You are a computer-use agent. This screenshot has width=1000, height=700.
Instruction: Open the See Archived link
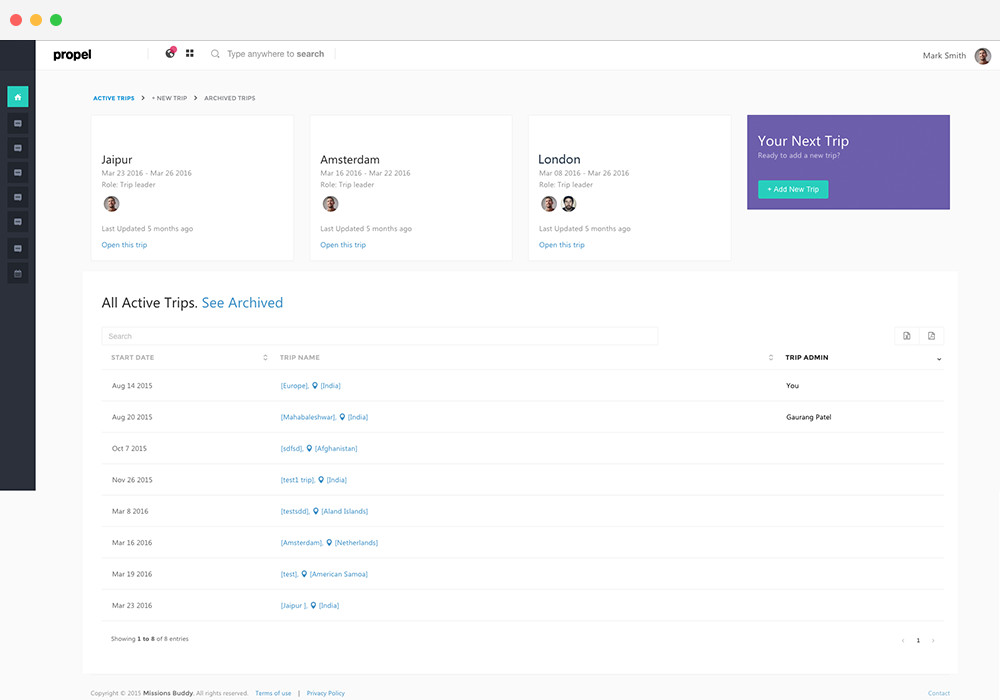(242, 302)
